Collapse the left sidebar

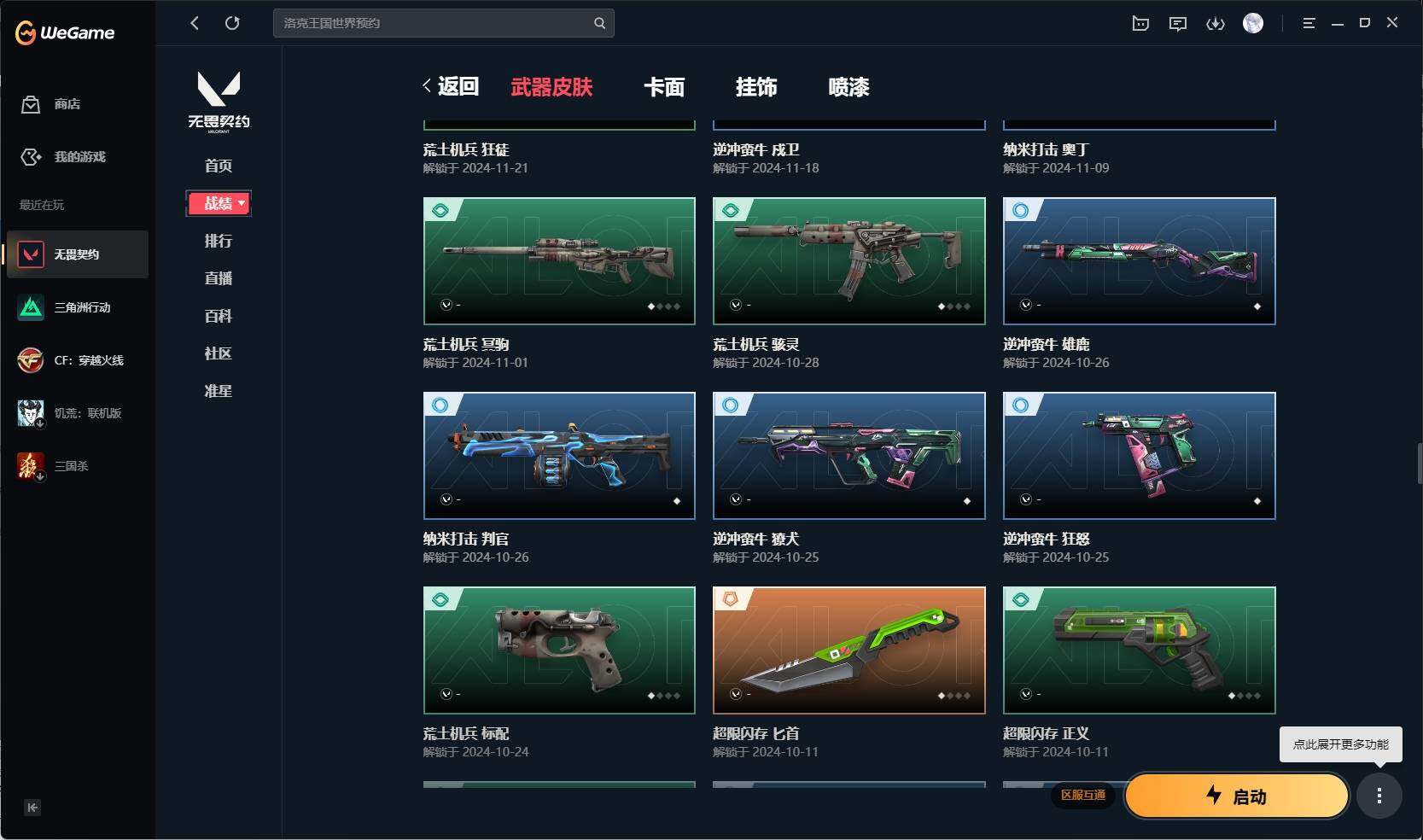tap(32, 808)
